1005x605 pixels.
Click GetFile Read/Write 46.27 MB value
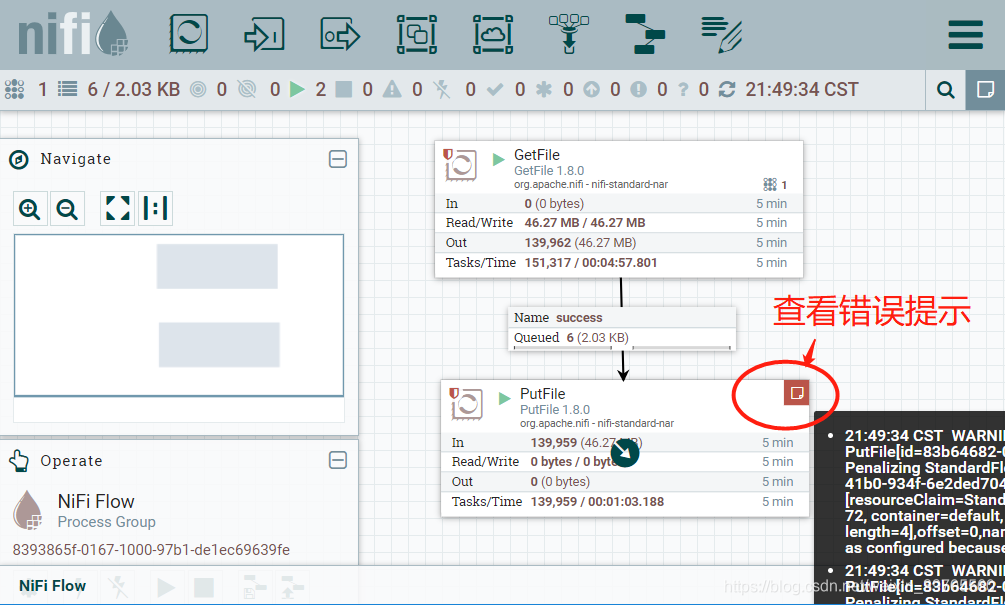point(585,223)
